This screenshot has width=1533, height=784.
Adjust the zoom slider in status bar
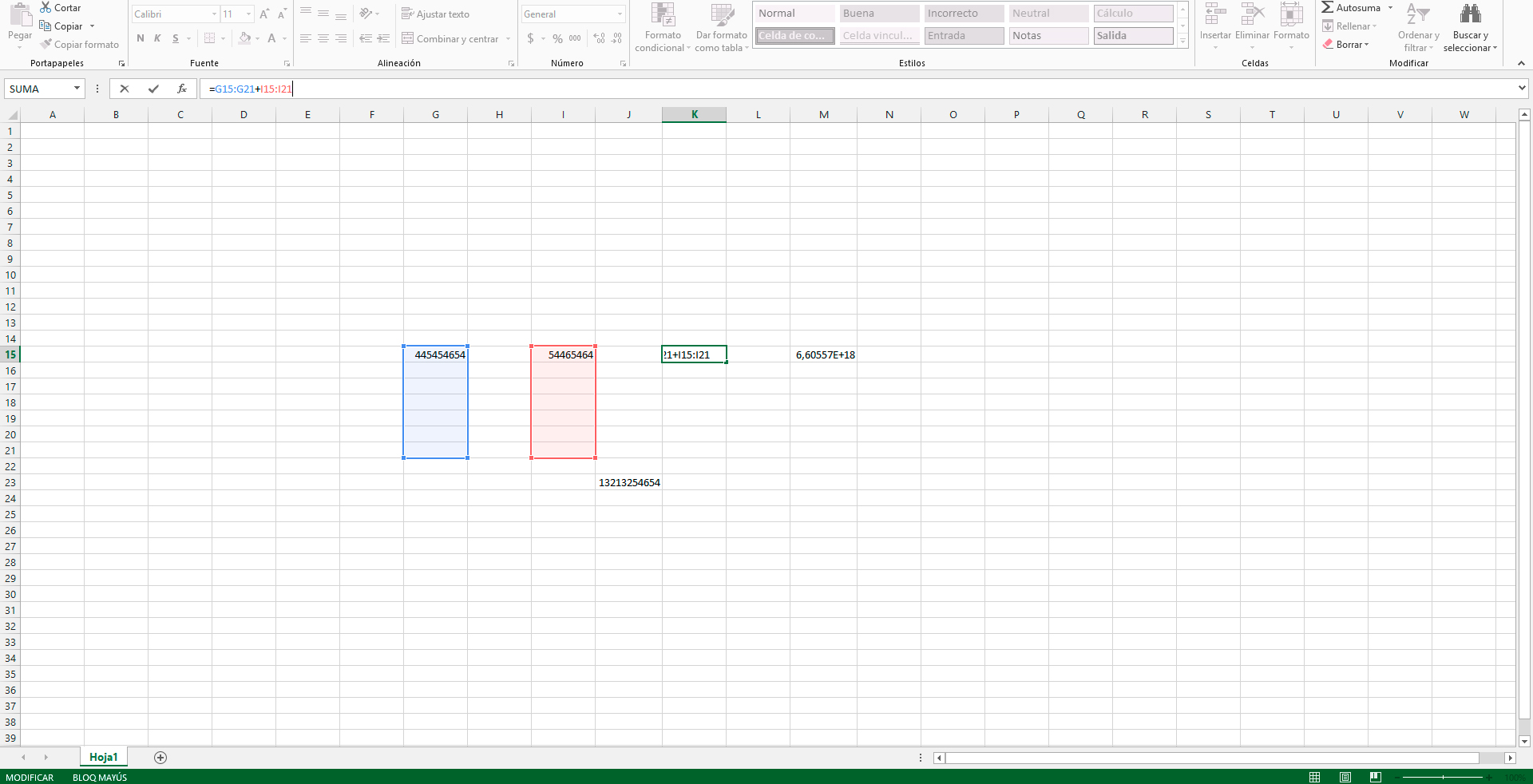point(1443,777)
